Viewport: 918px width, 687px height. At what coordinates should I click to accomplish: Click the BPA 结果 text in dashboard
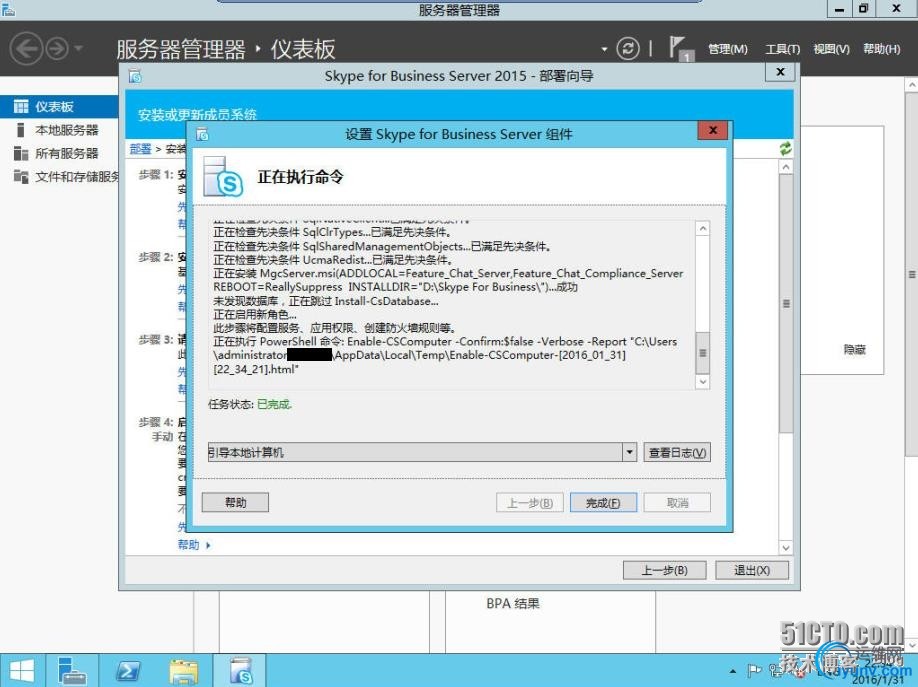(x=513, y=603)
